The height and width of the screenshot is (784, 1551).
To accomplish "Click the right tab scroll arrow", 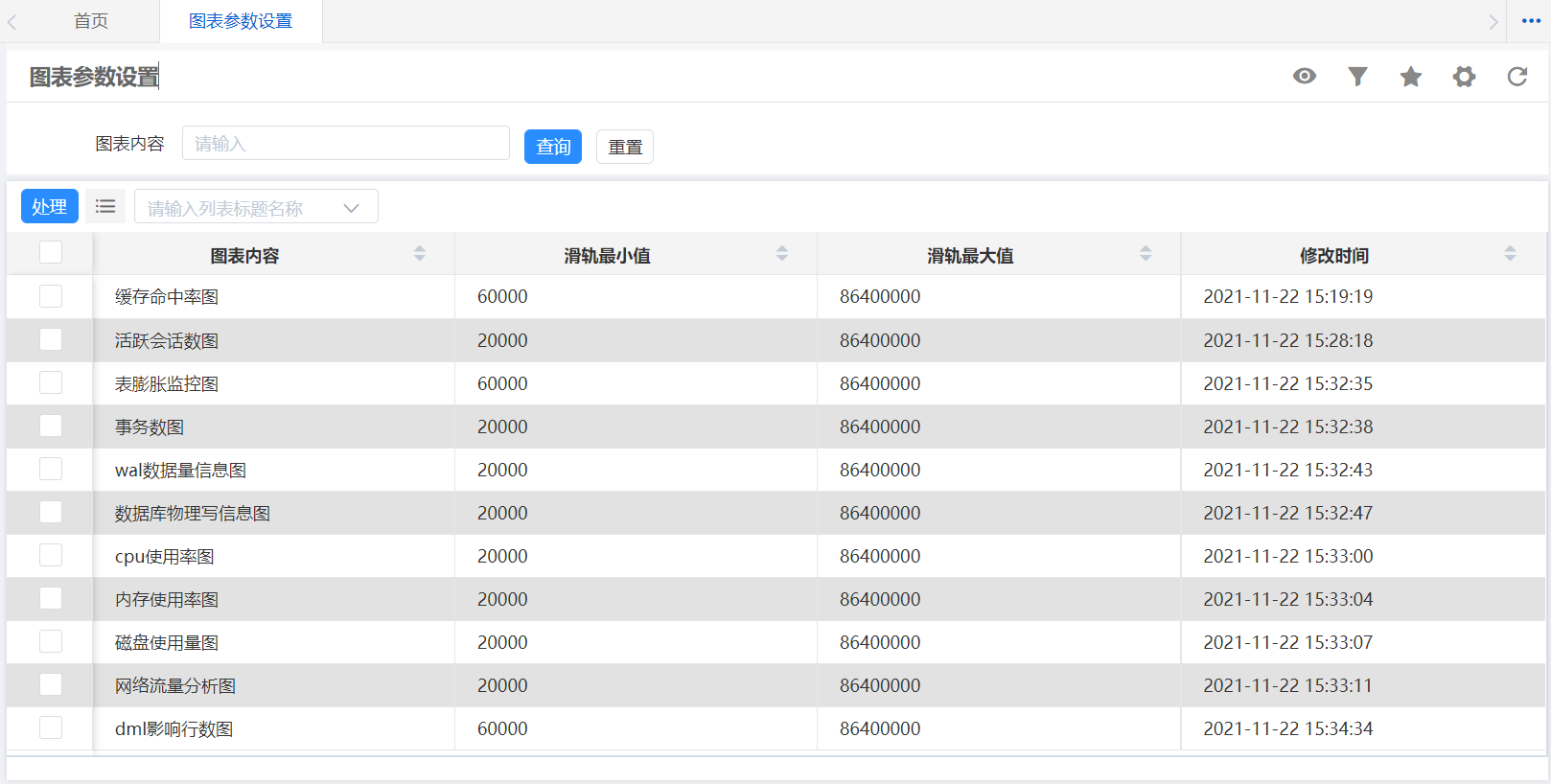I will [1493, 21].
